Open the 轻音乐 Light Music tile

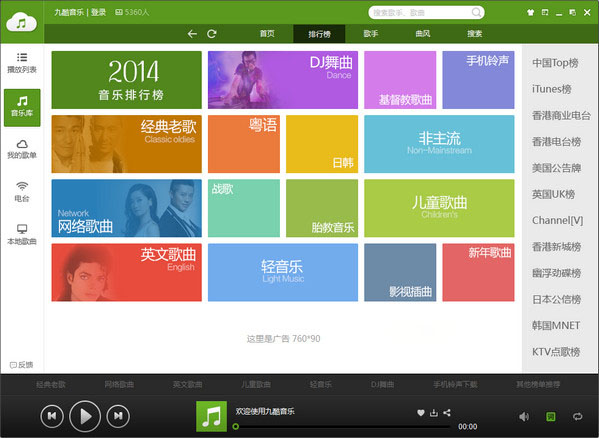(x=283, y=272)
